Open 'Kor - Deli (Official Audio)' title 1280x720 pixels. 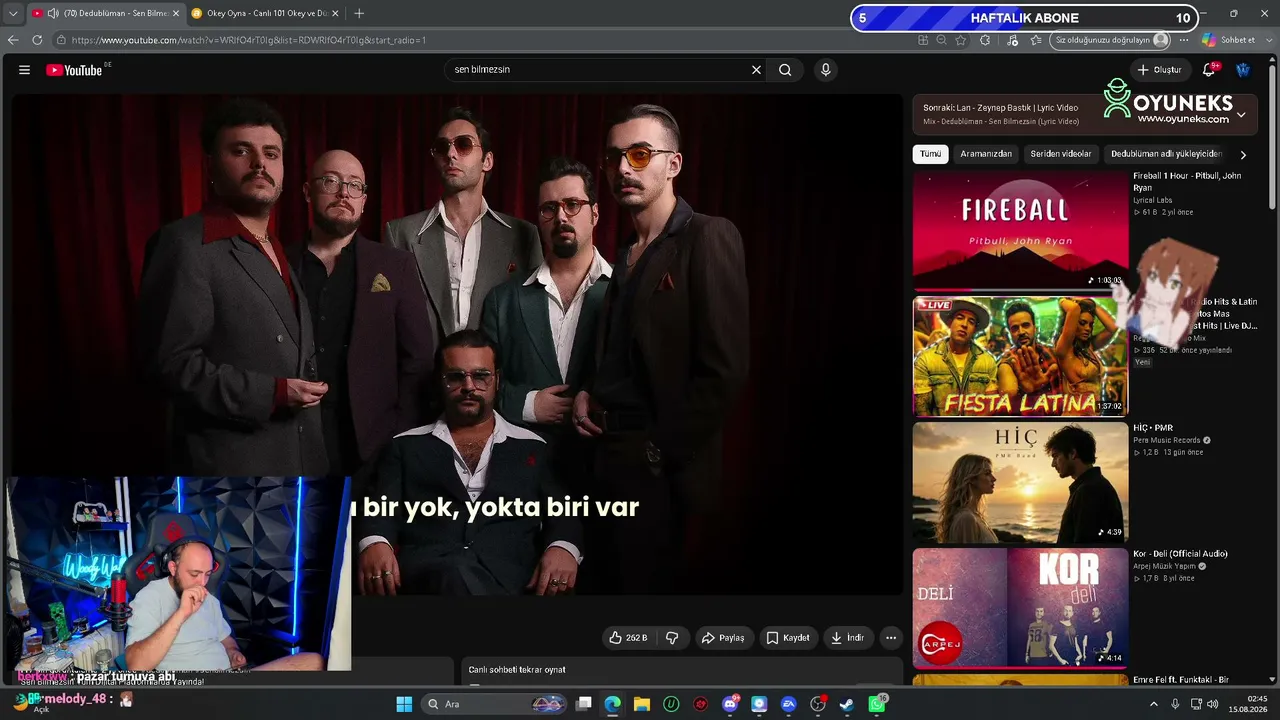[x=1180, y=554]
